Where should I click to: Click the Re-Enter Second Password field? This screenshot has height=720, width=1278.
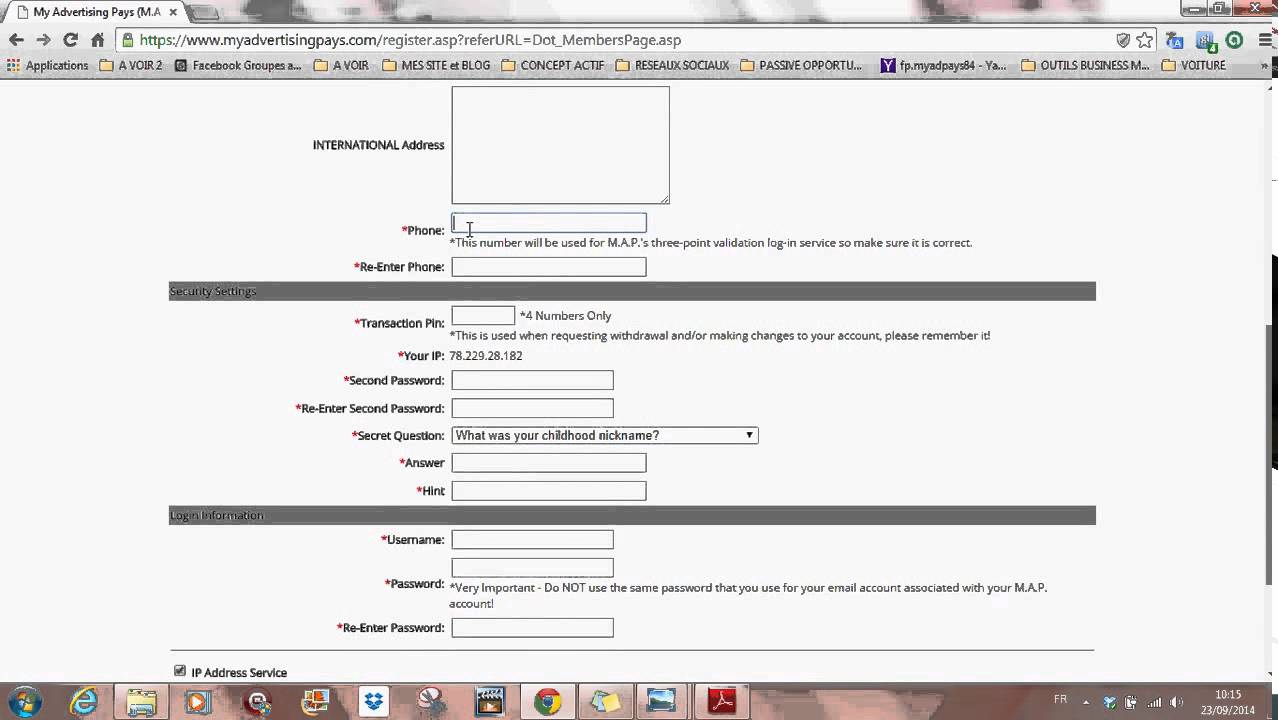point(532,408)
